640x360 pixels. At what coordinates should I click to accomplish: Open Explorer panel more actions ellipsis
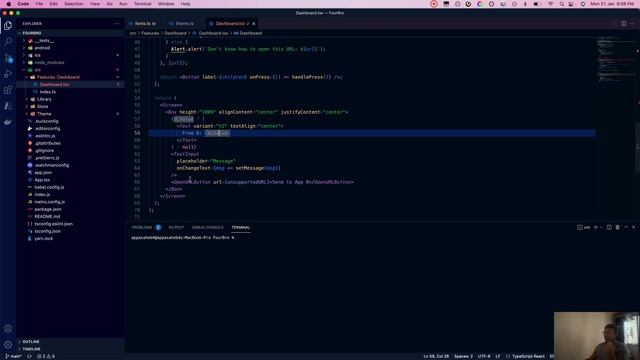coord(117,24)
